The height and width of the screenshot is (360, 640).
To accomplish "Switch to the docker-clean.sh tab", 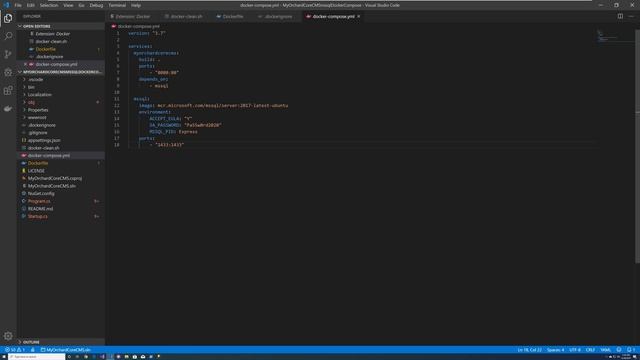I will pyautogui.click(x=186, y=16).
